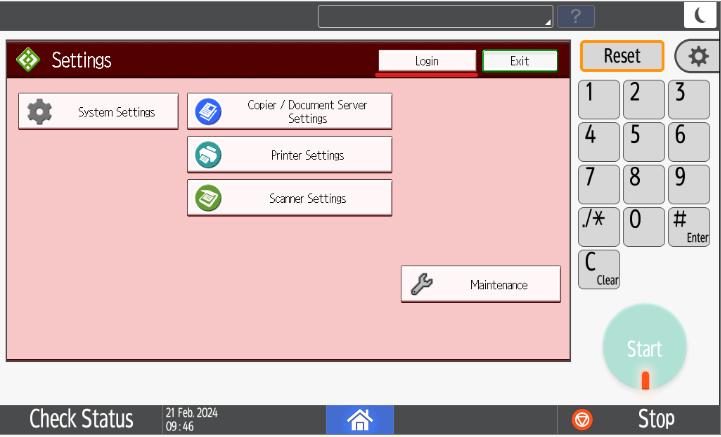
Task: Open System Settings with gear icon
Action: (98, 112)
